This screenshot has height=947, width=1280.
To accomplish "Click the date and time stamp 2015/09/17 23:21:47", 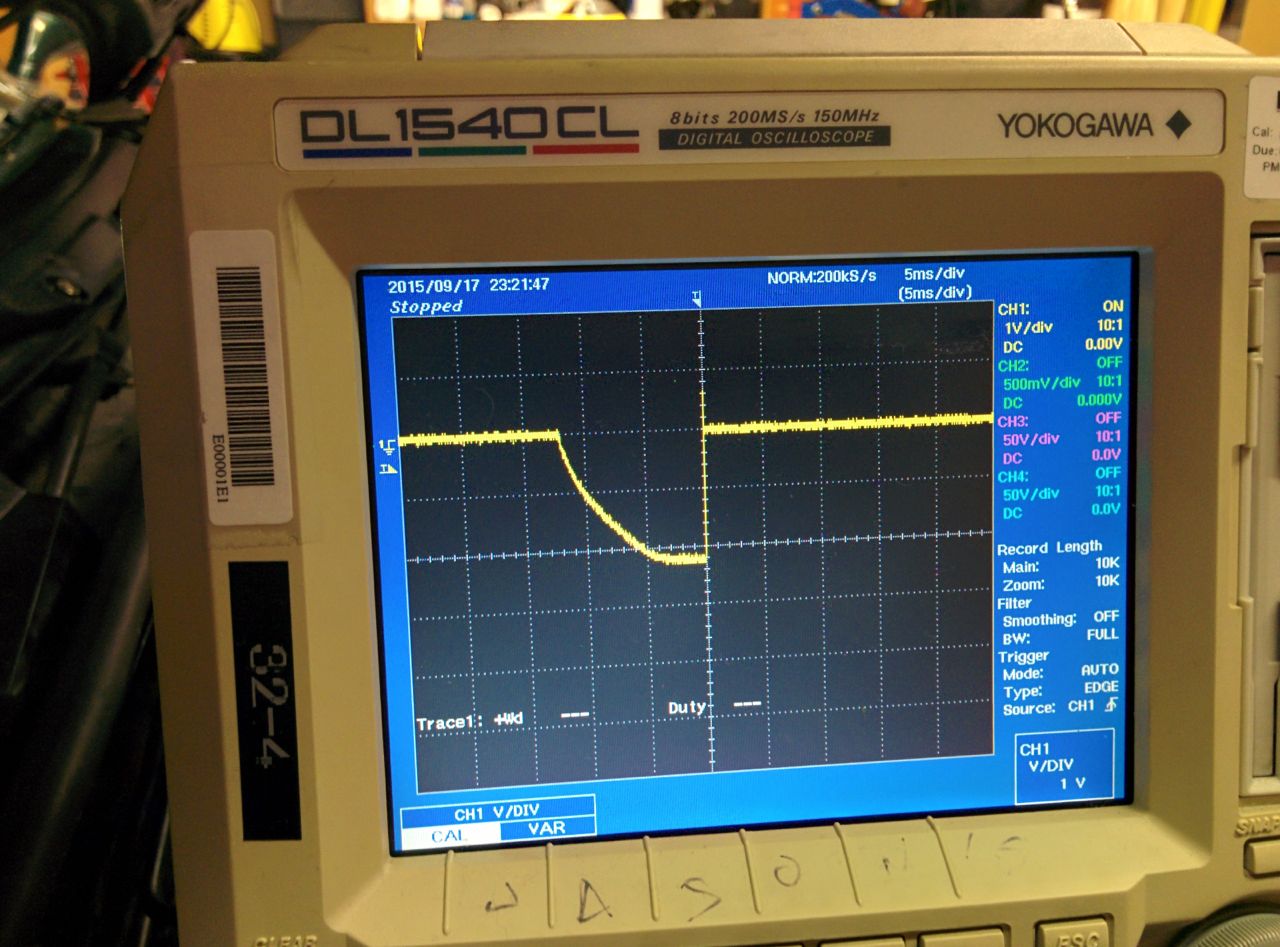I will (x=468, y=285).
